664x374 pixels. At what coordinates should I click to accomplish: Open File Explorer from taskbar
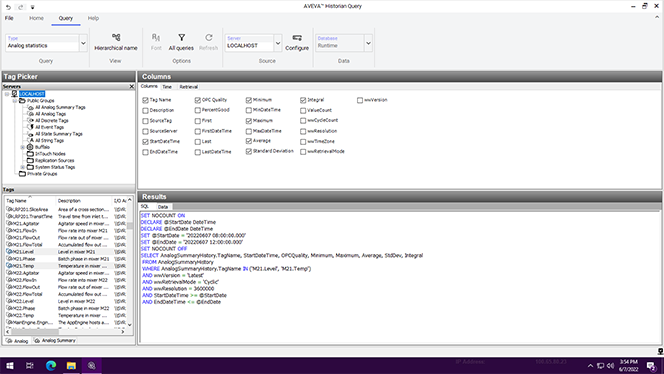[71, 366]
